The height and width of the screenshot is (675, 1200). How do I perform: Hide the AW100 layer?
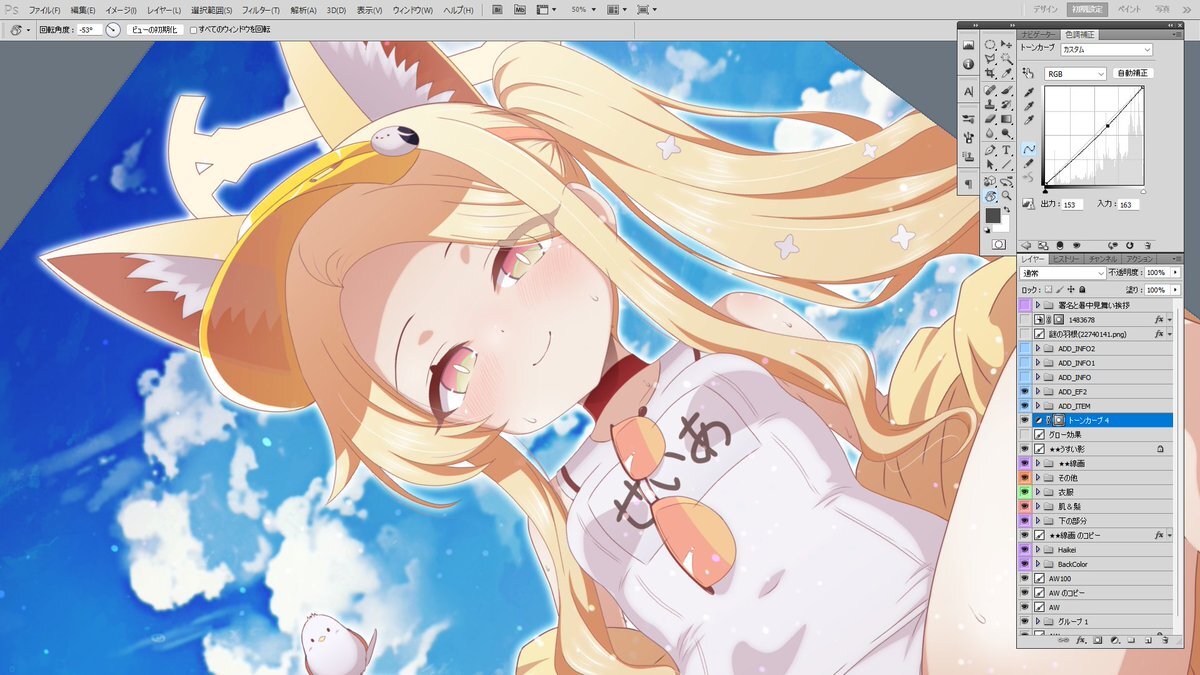click(x=1024, y=578)
